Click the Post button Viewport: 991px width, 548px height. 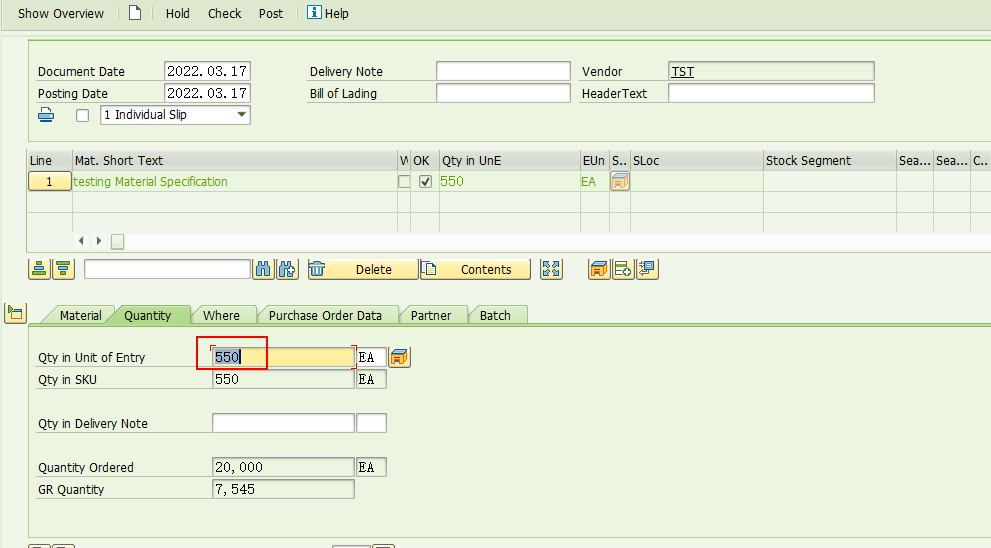coord(271,13)
